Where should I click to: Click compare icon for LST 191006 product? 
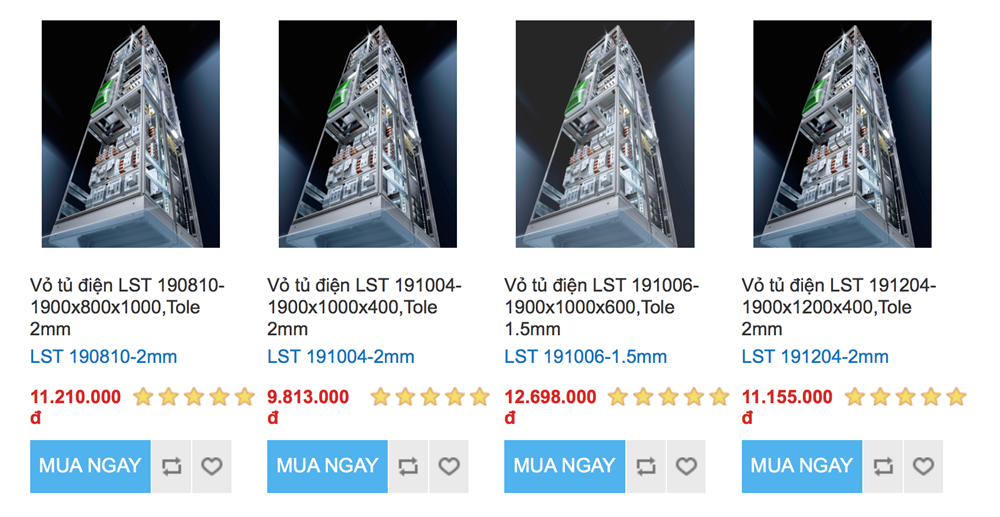click(645, 466)
